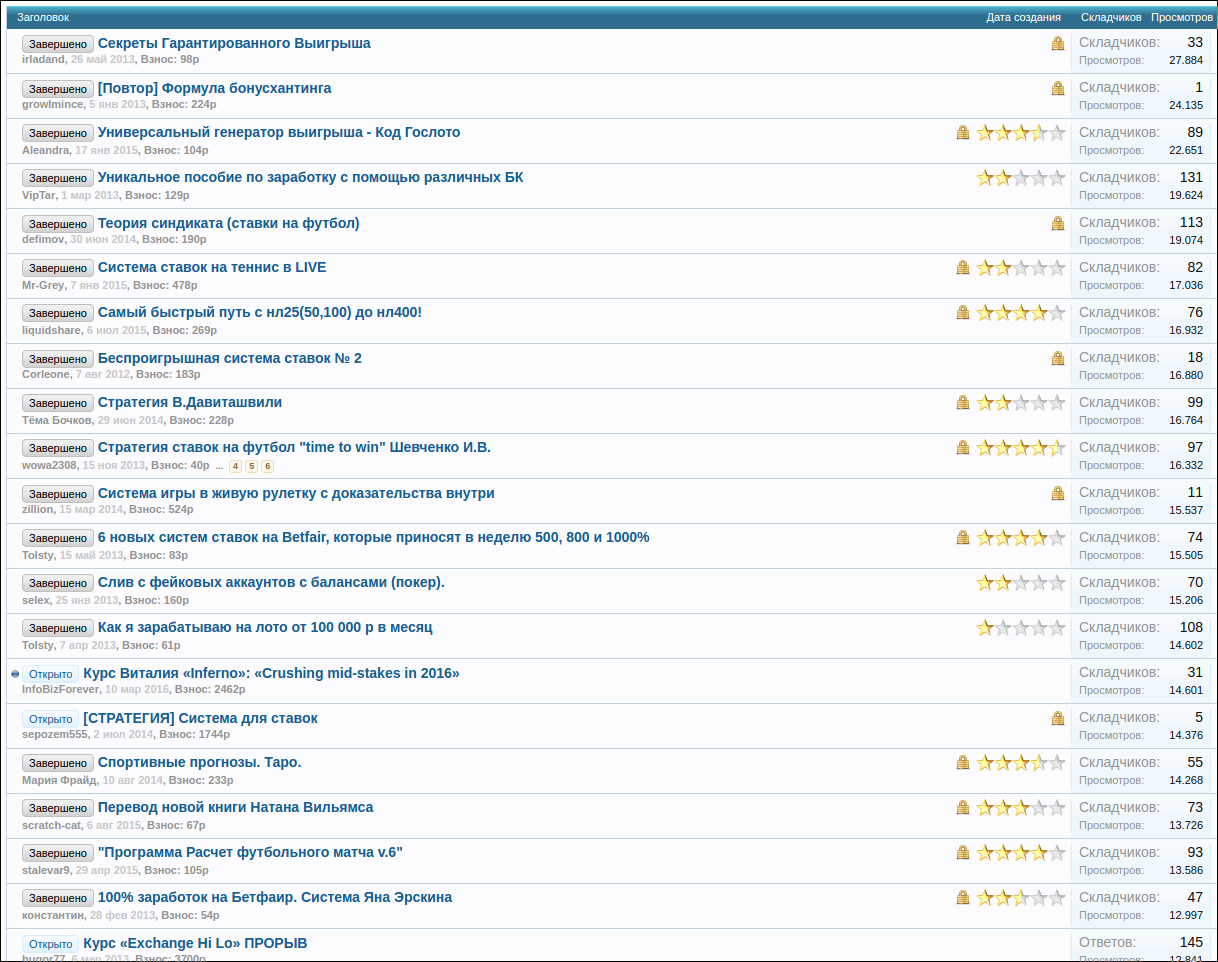Go to page 4 of time to win thread
This screenshot has width=1218, height=962.
(235, 466)
